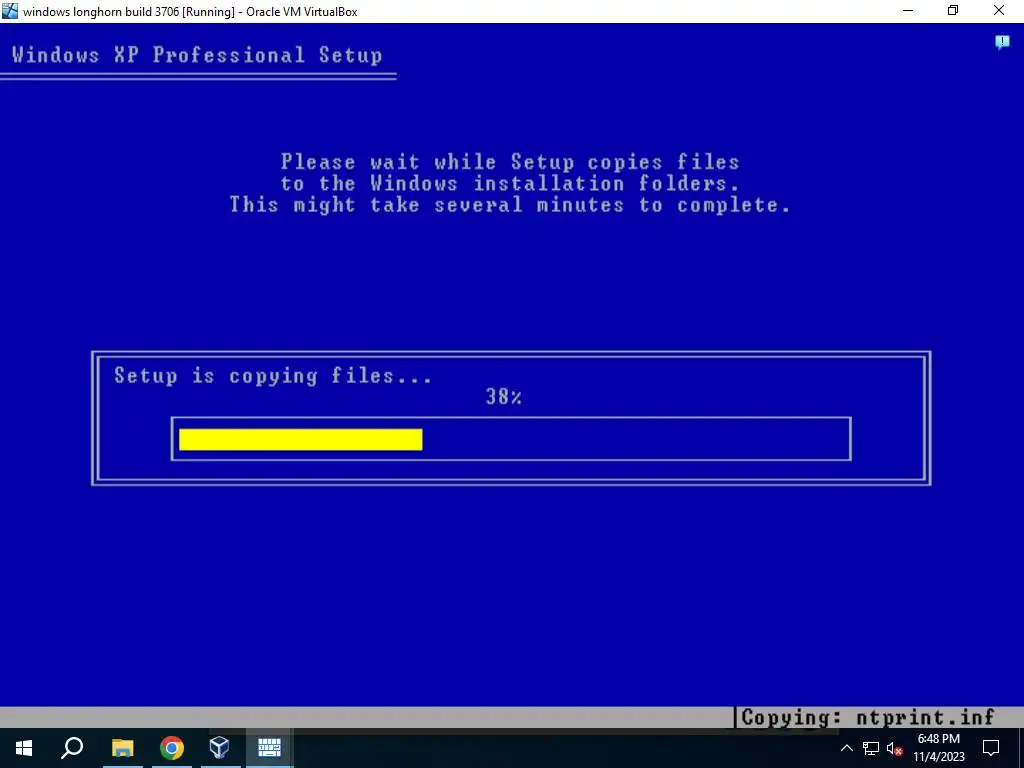The height and width of the screenshot is (768, 1024).
Task: Open the Windows Start menu
Action: (x=24, y=748)
